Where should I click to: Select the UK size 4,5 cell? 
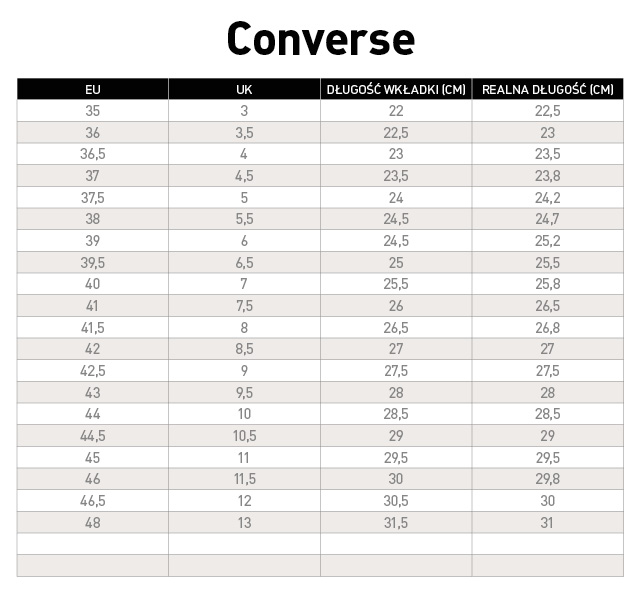pyautogui.click(x=244, y=176)
